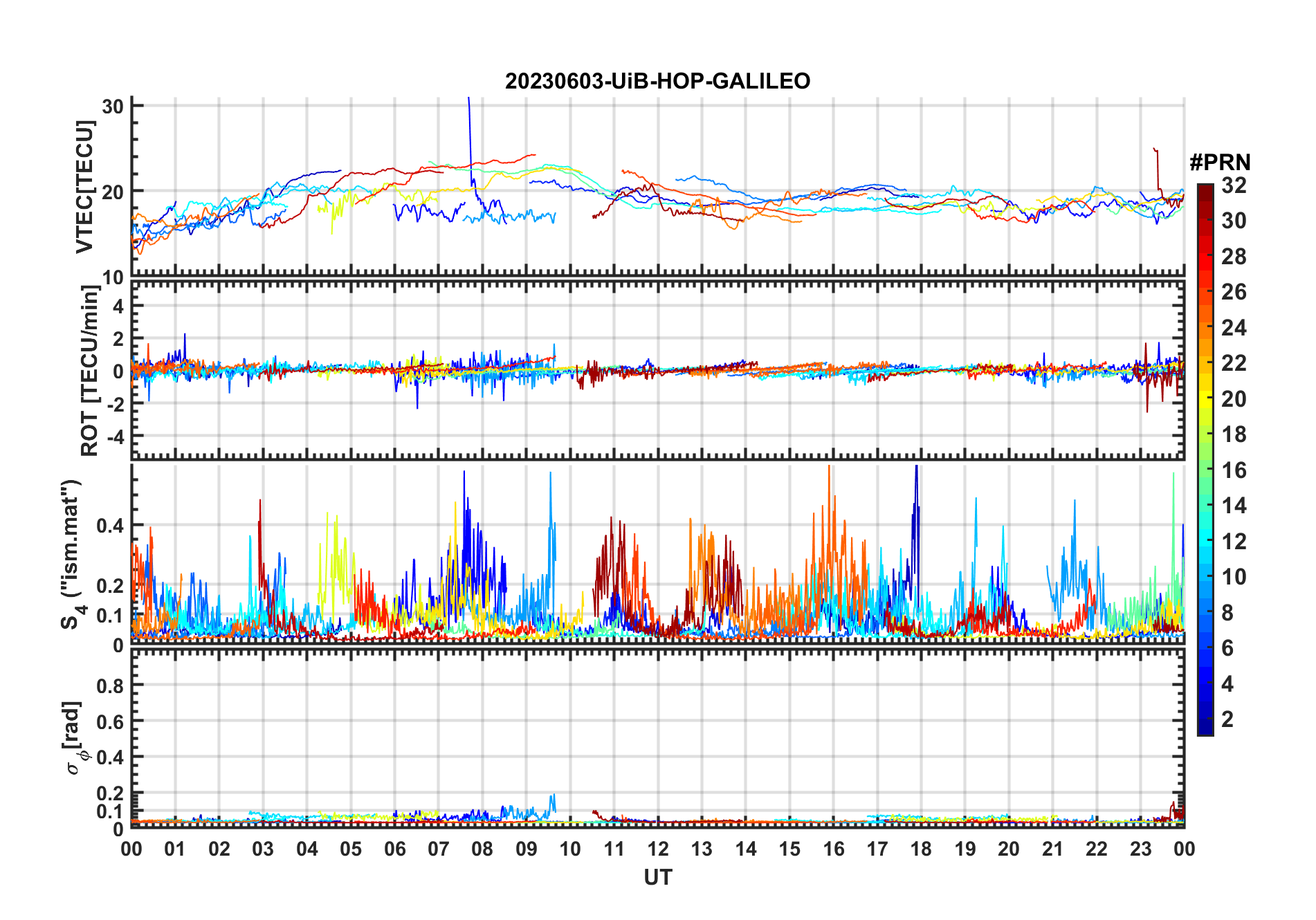Image resolution: width=1316 pixels, height=920 pixels.
Task: Select hour tick "03" on the UT axis
Action: point(263,849)
